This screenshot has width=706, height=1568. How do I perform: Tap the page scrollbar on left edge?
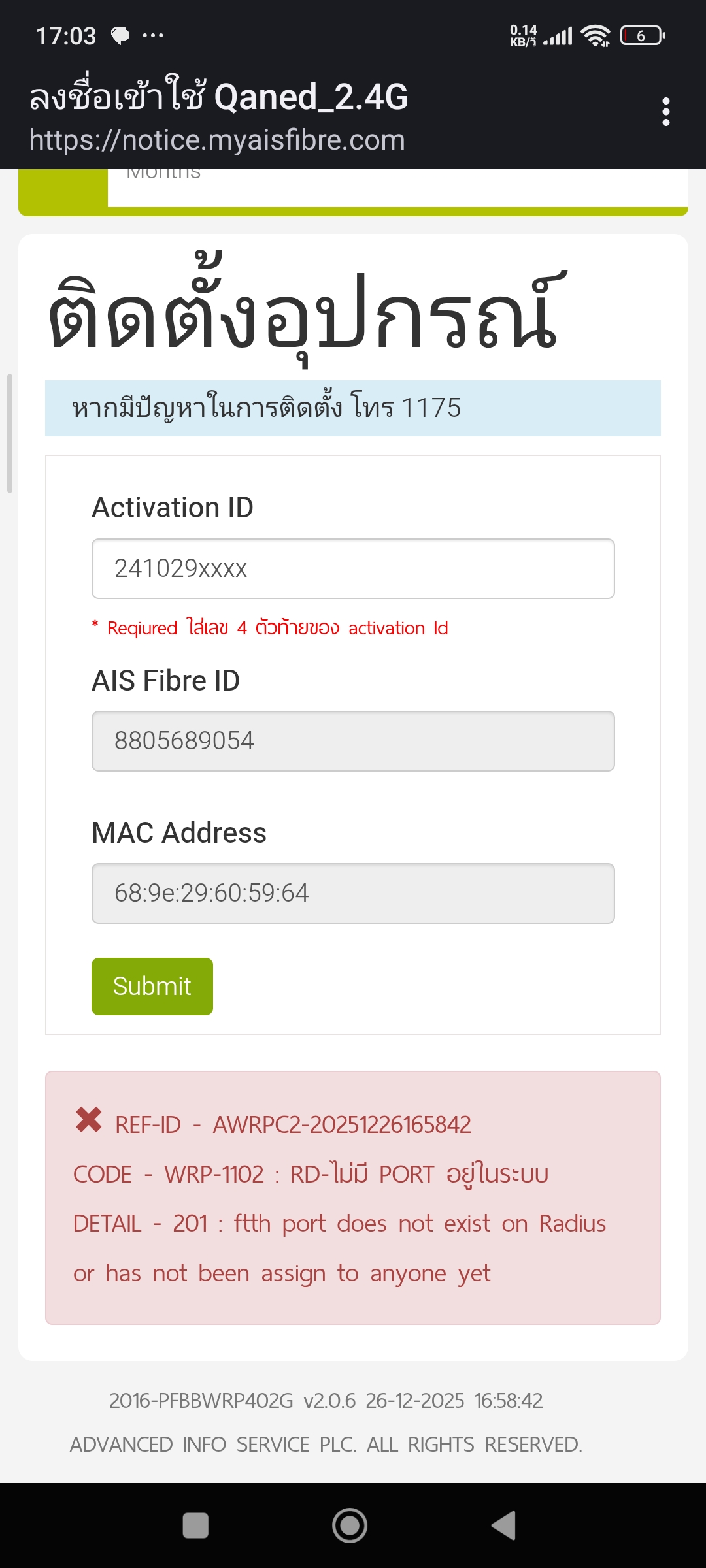click(9, 433)
